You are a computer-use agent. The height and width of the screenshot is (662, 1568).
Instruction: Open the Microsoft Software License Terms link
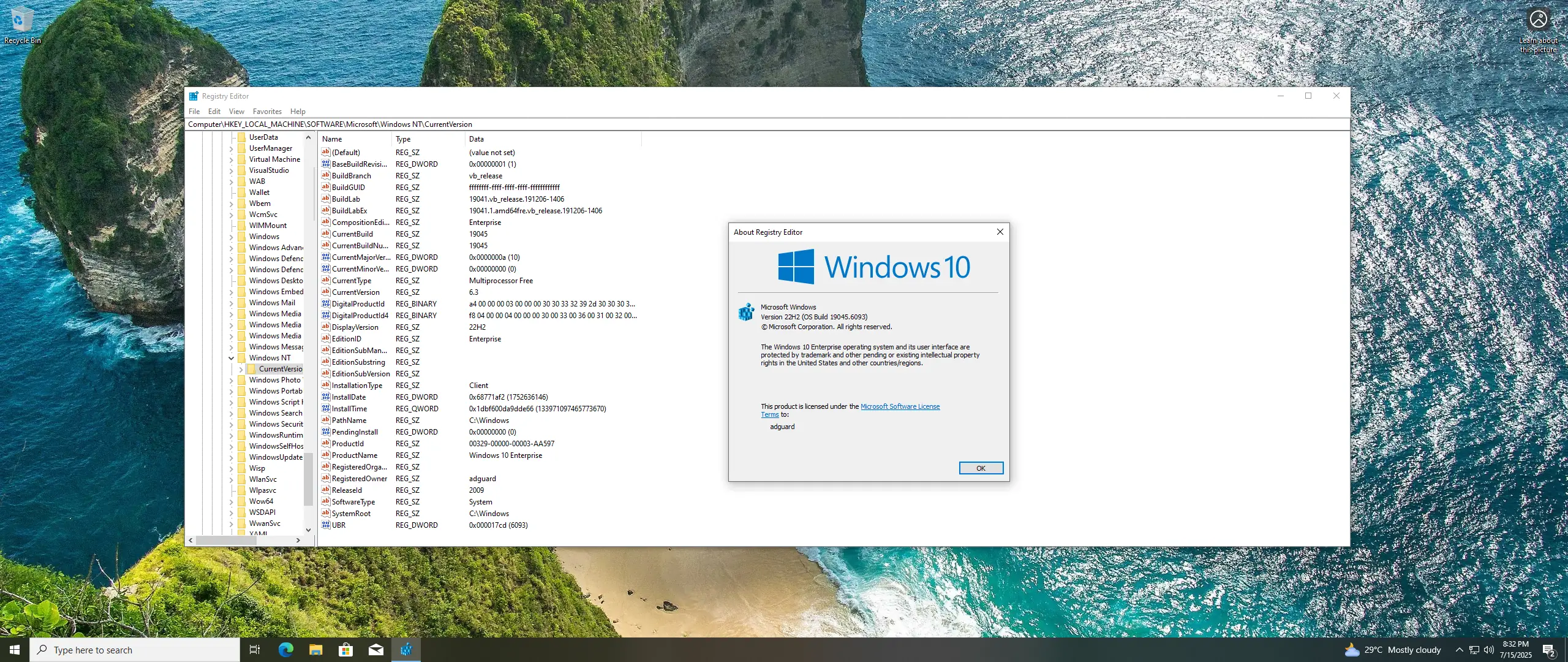tap(900, 406)
